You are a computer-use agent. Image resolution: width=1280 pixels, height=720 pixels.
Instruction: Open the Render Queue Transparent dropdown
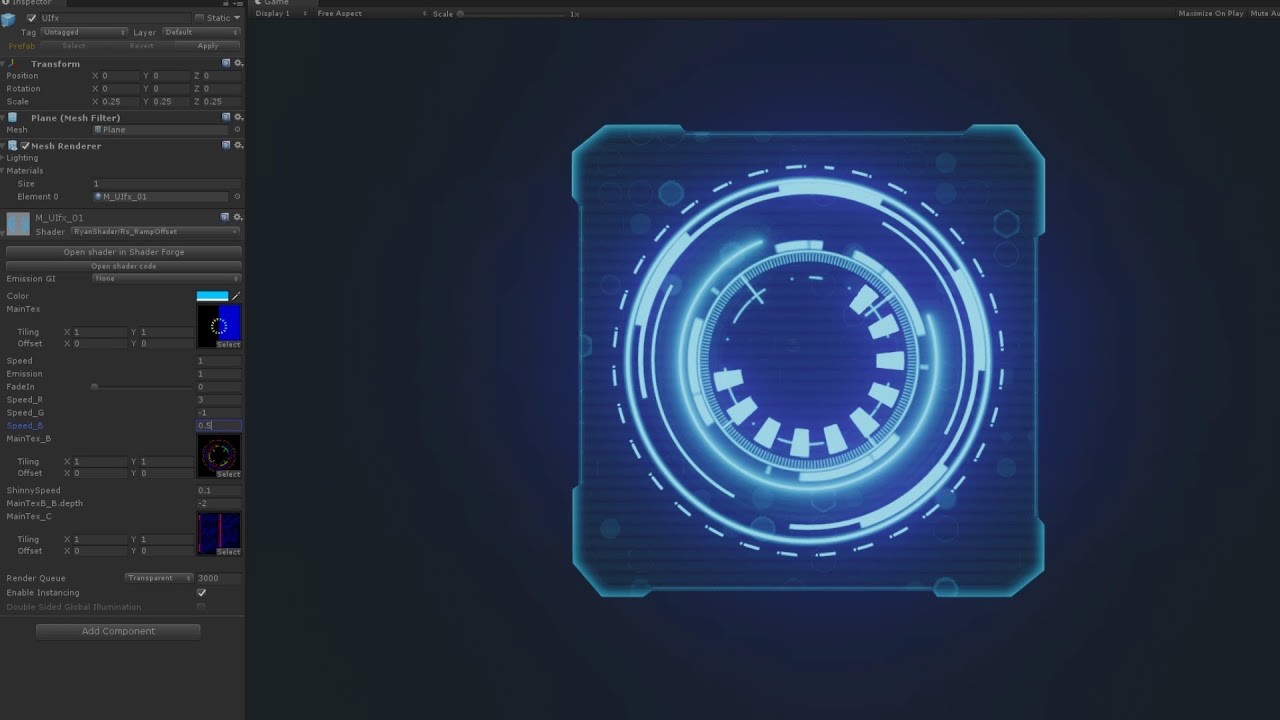tap(158, 577)
